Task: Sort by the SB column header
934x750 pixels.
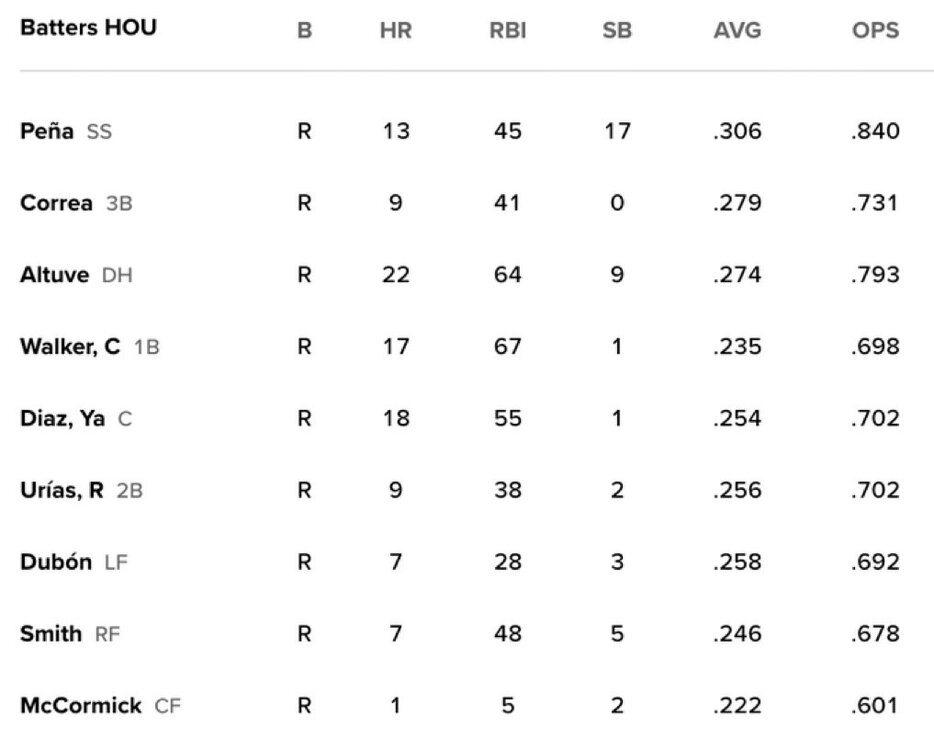Action: point(617,31)
